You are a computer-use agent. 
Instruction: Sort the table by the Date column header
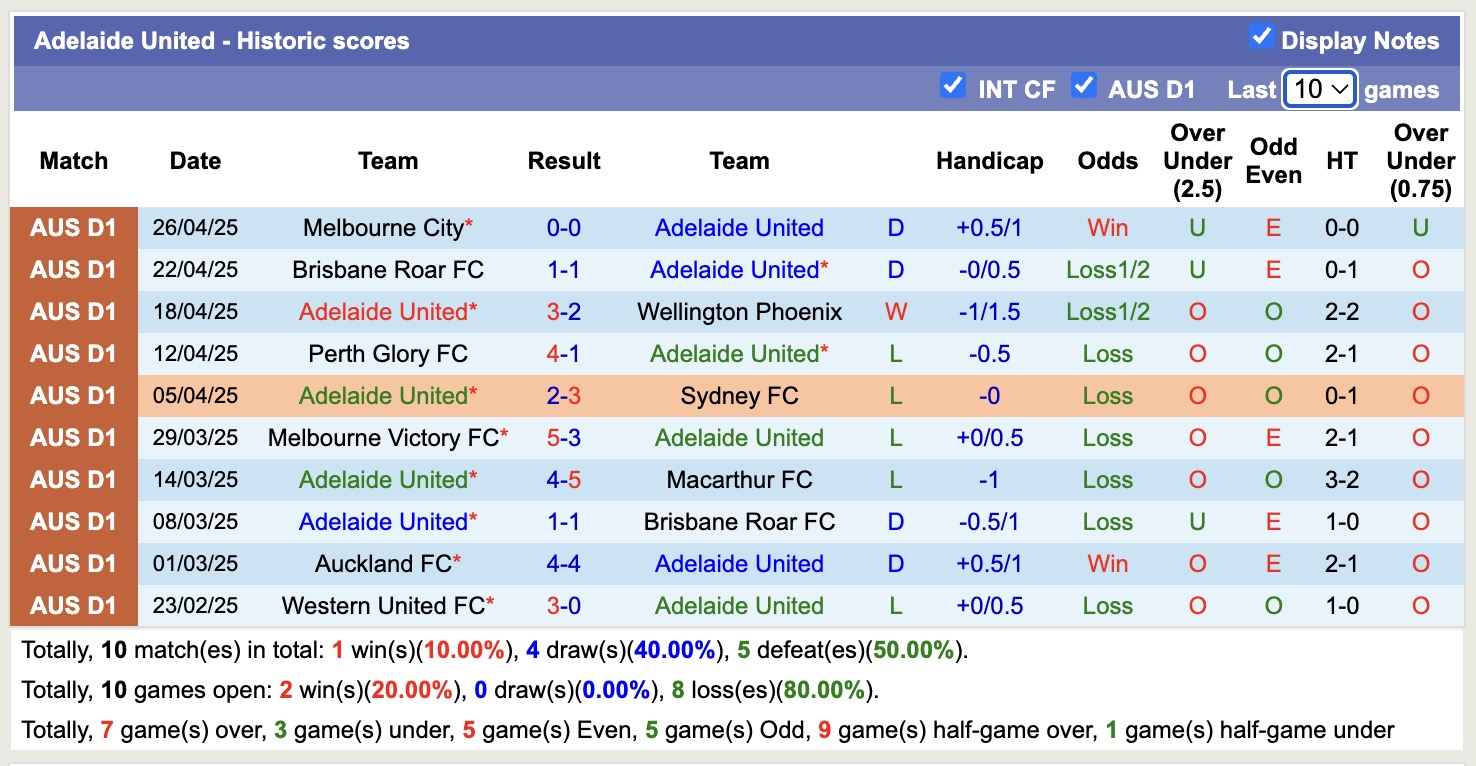[x=195, y=160]
